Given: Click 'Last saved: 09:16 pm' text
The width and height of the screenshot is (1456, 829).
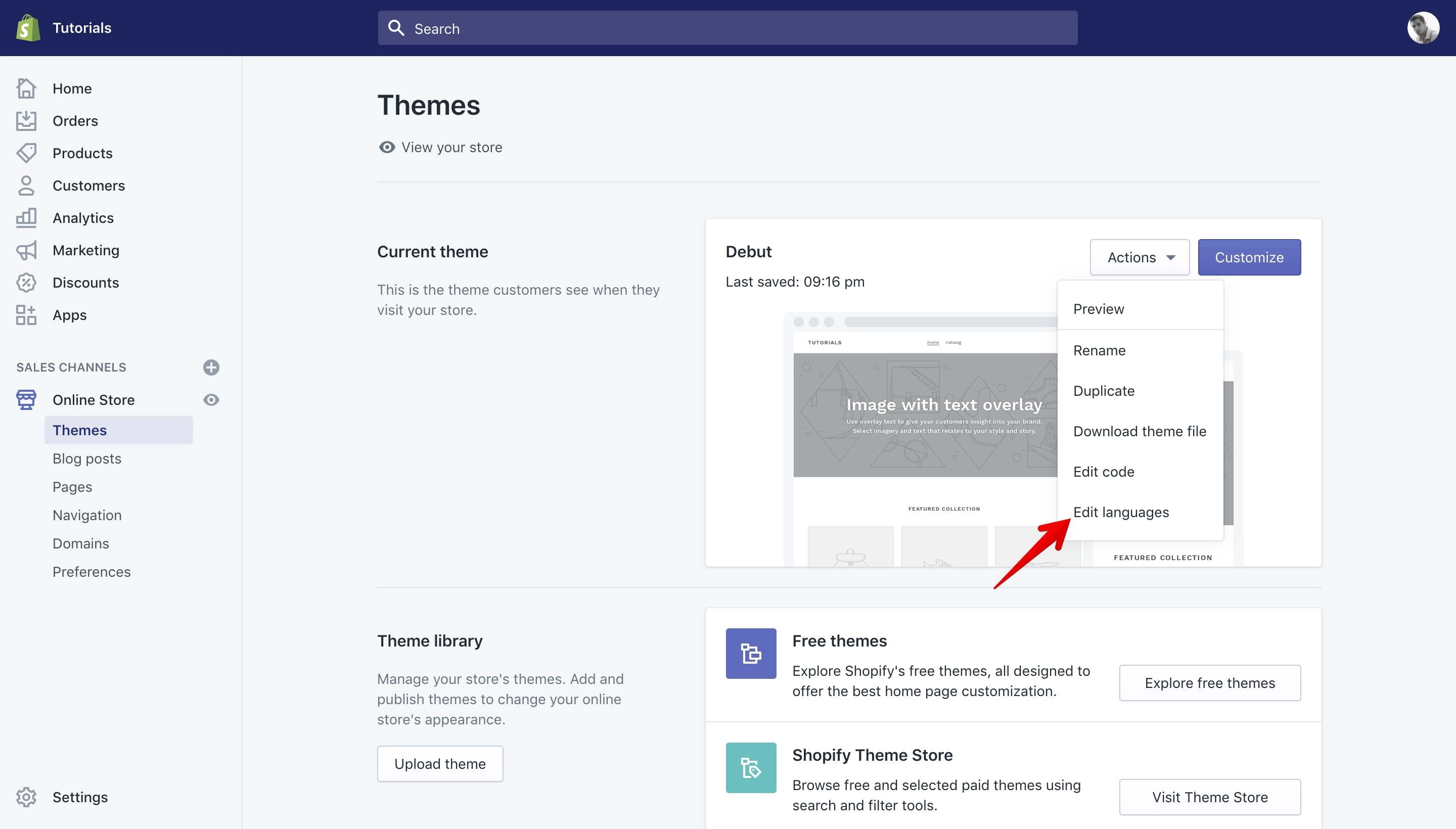Looking at the screenshot, I should (x=795, y=282).
